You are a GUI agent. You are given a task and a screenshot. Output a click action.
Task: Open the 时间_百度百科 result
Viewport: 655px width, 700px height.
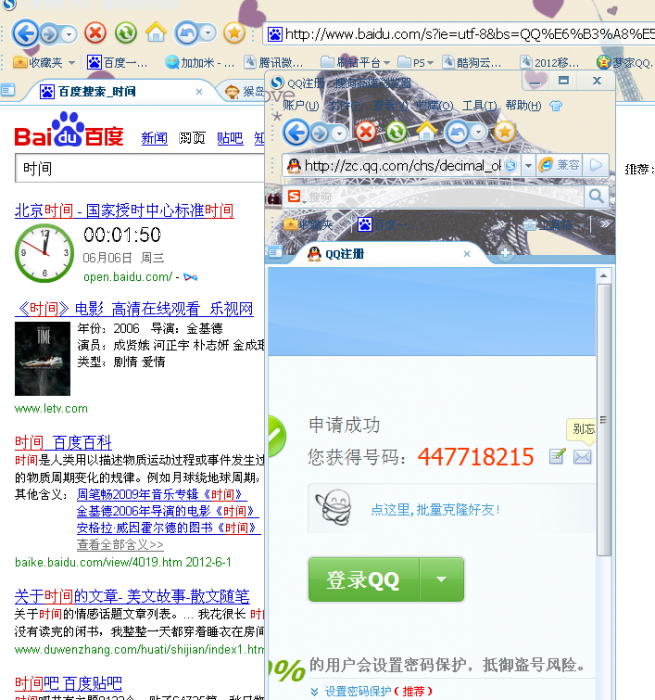point(63,442)
